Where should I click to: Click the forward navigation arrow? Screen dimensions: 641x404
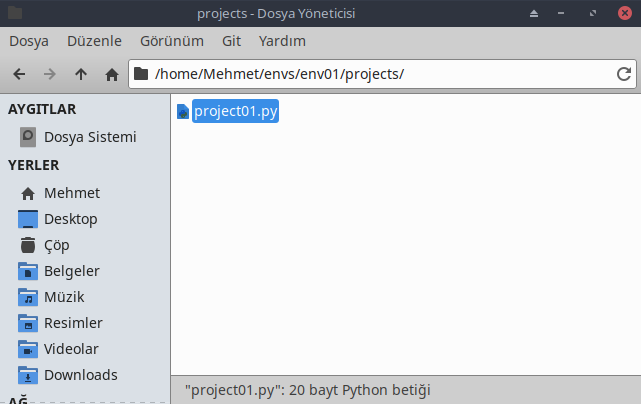coord(49,74)
